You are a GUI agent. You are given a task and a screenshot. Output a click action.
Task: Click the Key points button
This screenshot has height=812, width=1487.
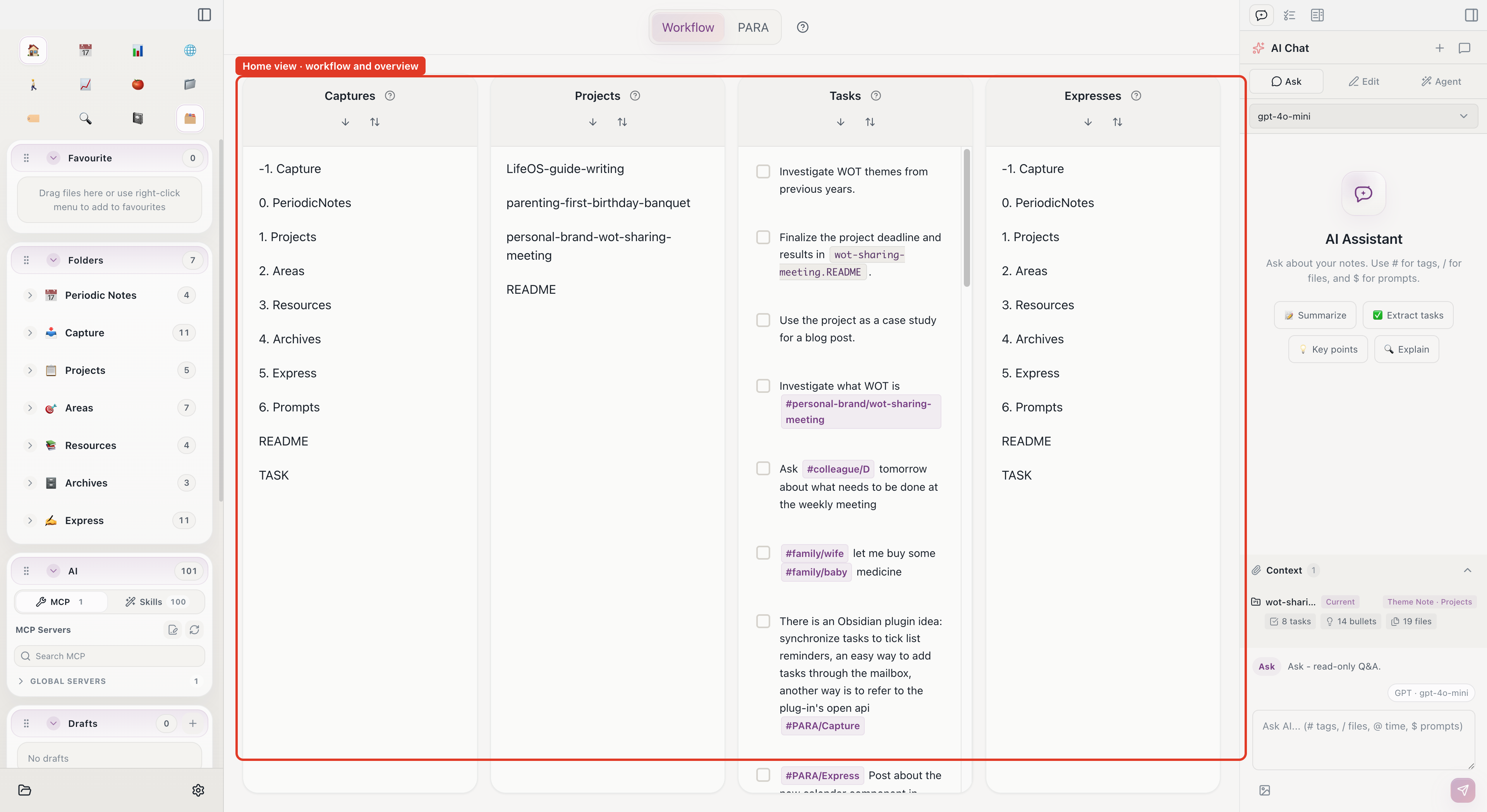[x=1328, y=349]
